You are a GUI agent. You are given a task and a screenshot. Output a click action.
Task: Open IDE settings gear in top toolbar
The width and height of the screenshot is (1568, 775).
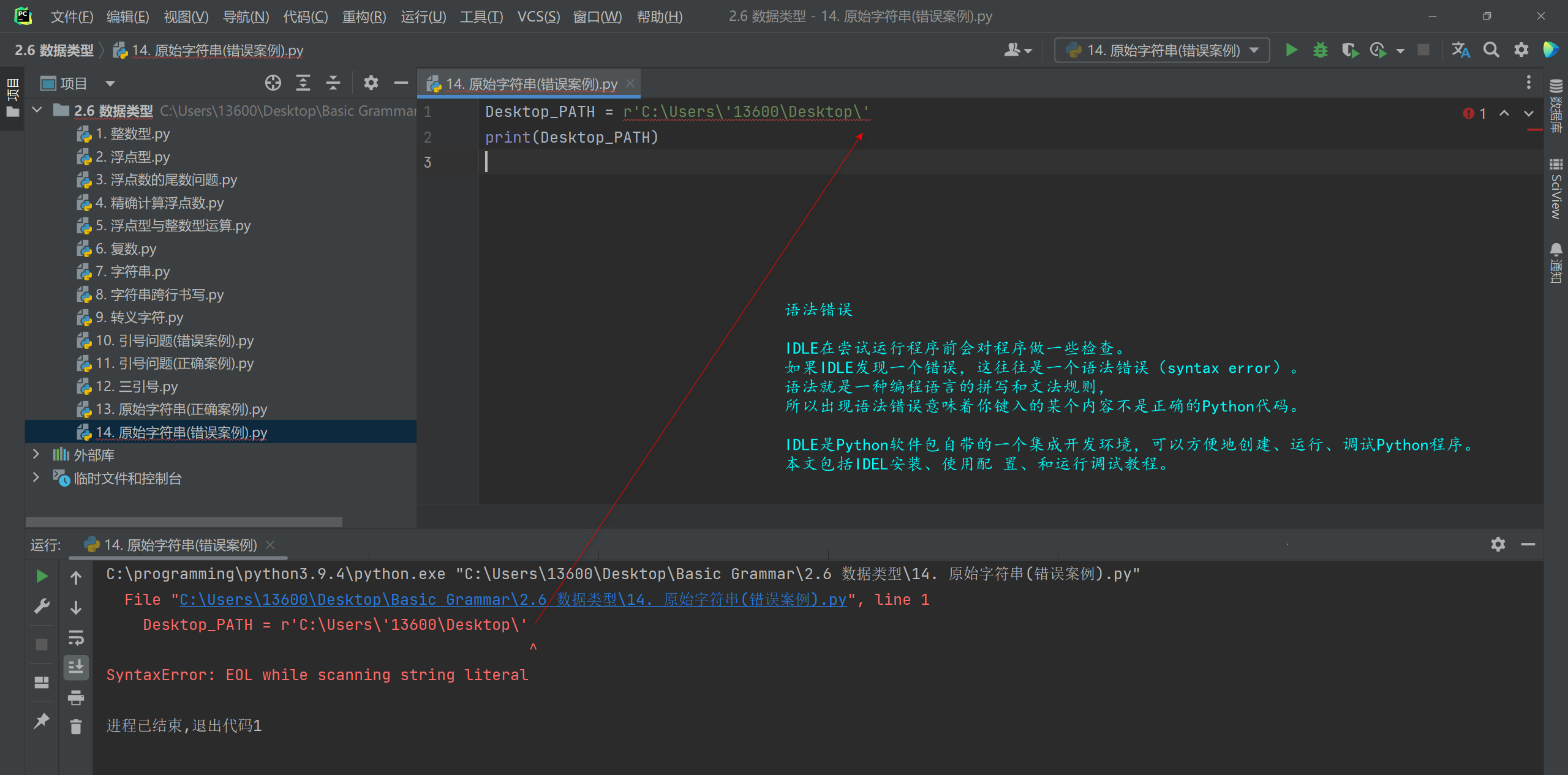point(1521,50)
